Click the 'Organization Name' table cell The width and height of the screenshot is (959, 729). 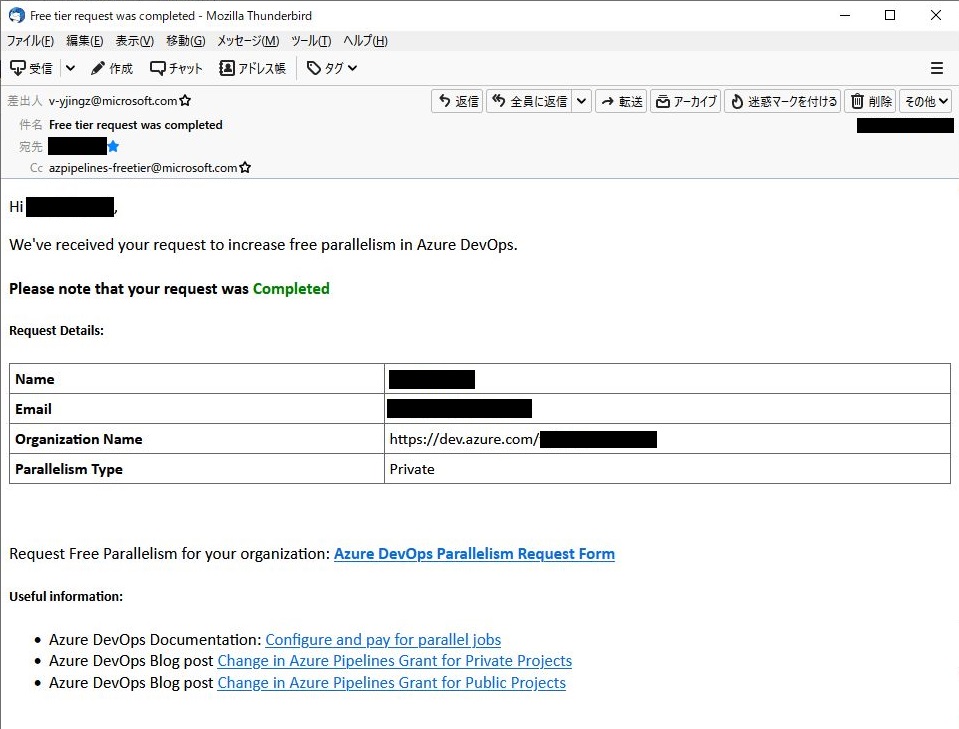tap(197, 439)
